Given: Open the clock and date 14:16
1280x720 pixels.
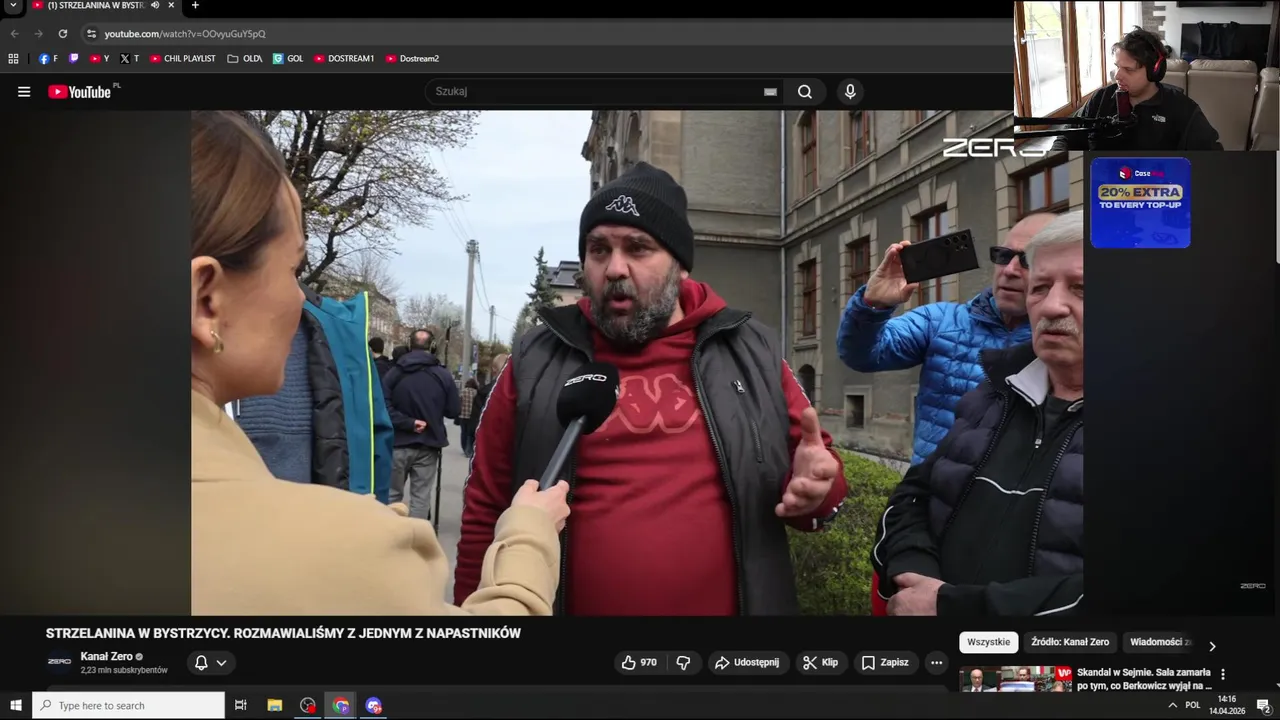Looking at the screenshot, I should 1227,705.
